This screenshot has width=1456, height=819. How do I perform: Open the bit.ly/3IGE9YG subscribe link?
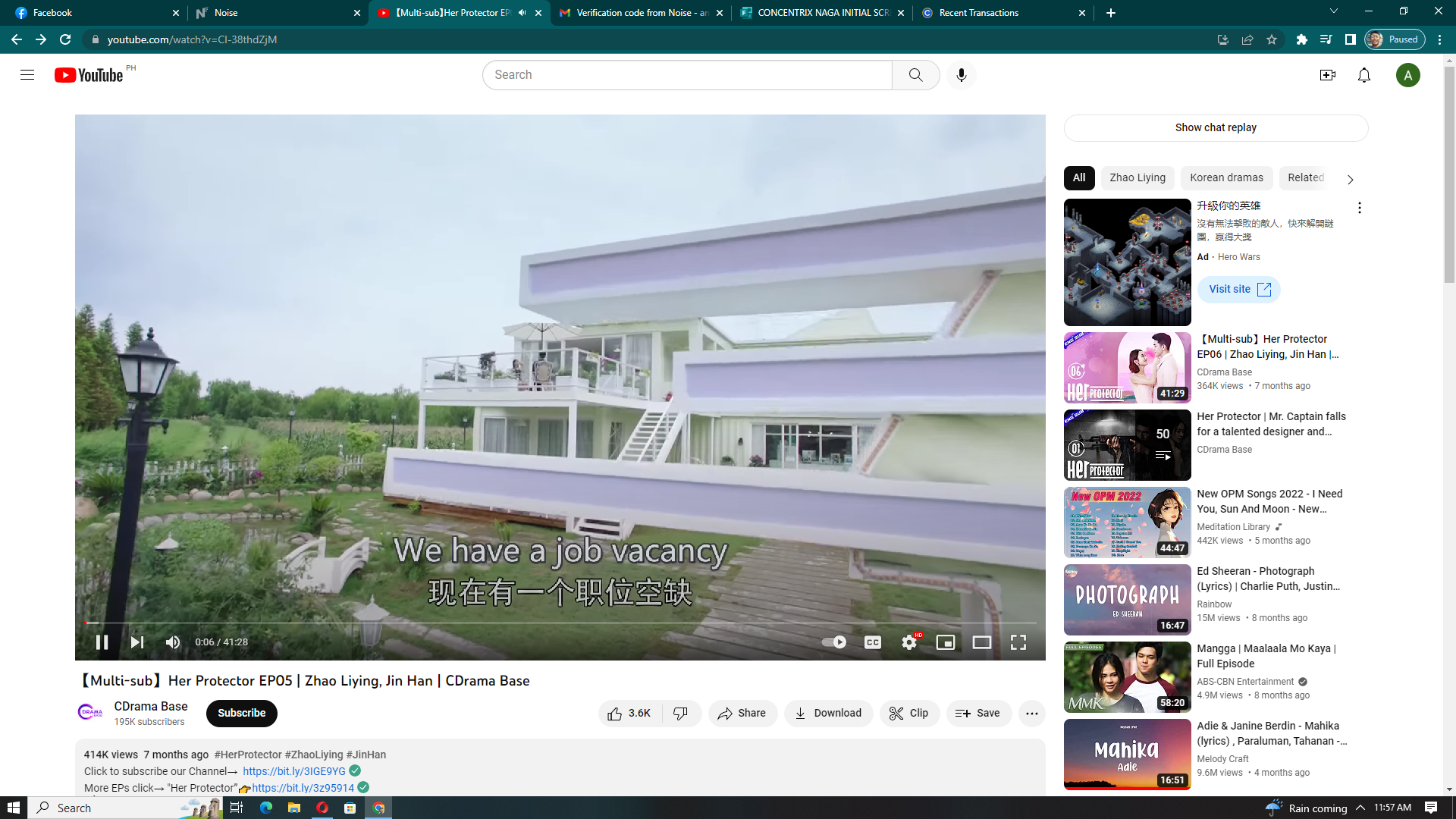point(294,771)
